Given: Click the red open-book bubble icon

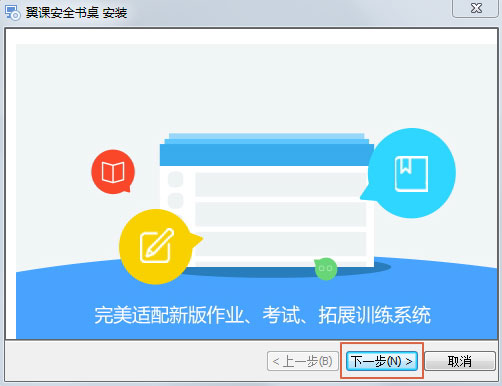Looking at the screenshot, I should (x=113, y=172).
